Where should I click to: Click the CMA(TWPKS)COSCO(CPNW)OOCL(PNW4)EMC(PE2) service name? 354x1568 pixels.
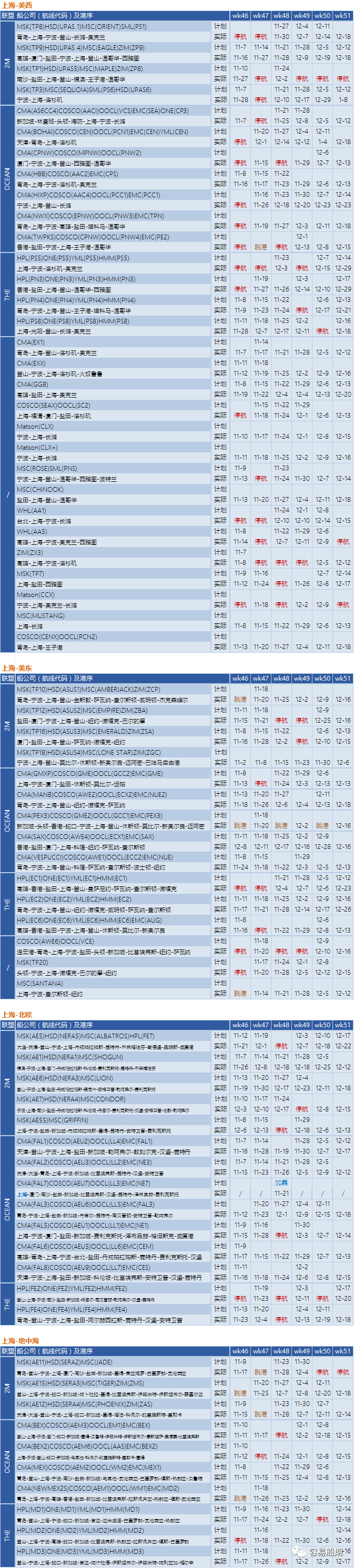click(x=93, y=237)
